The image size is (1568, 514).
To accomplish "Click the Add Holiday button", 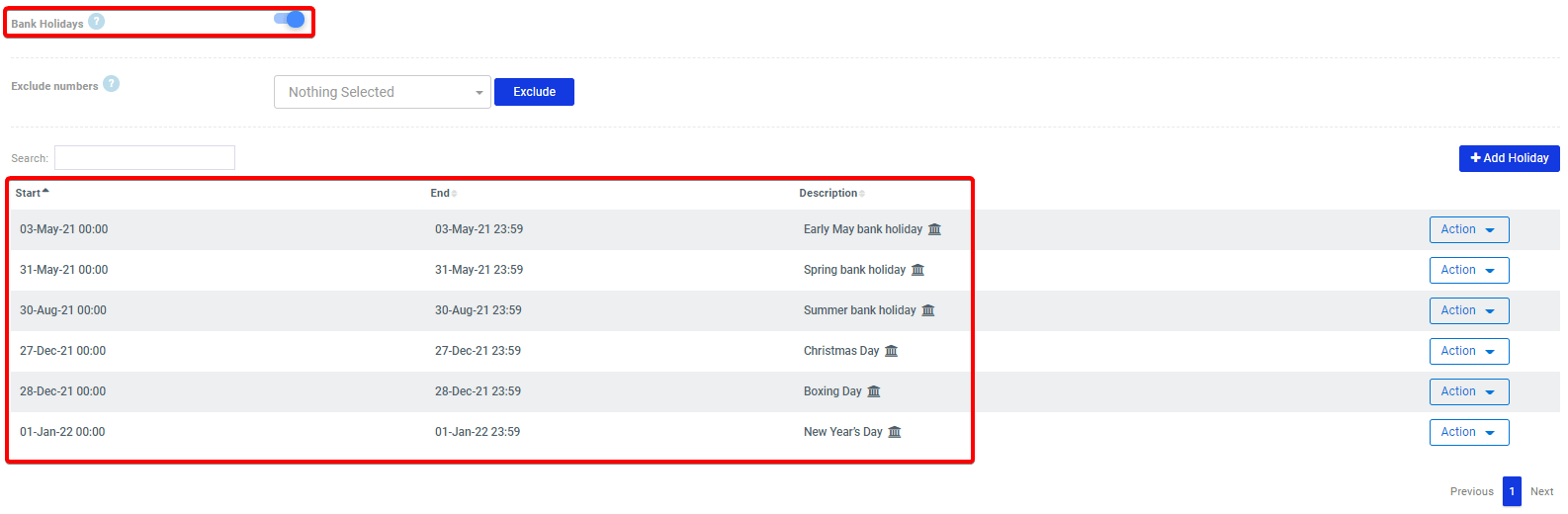I will click(x=1509, y=158).
